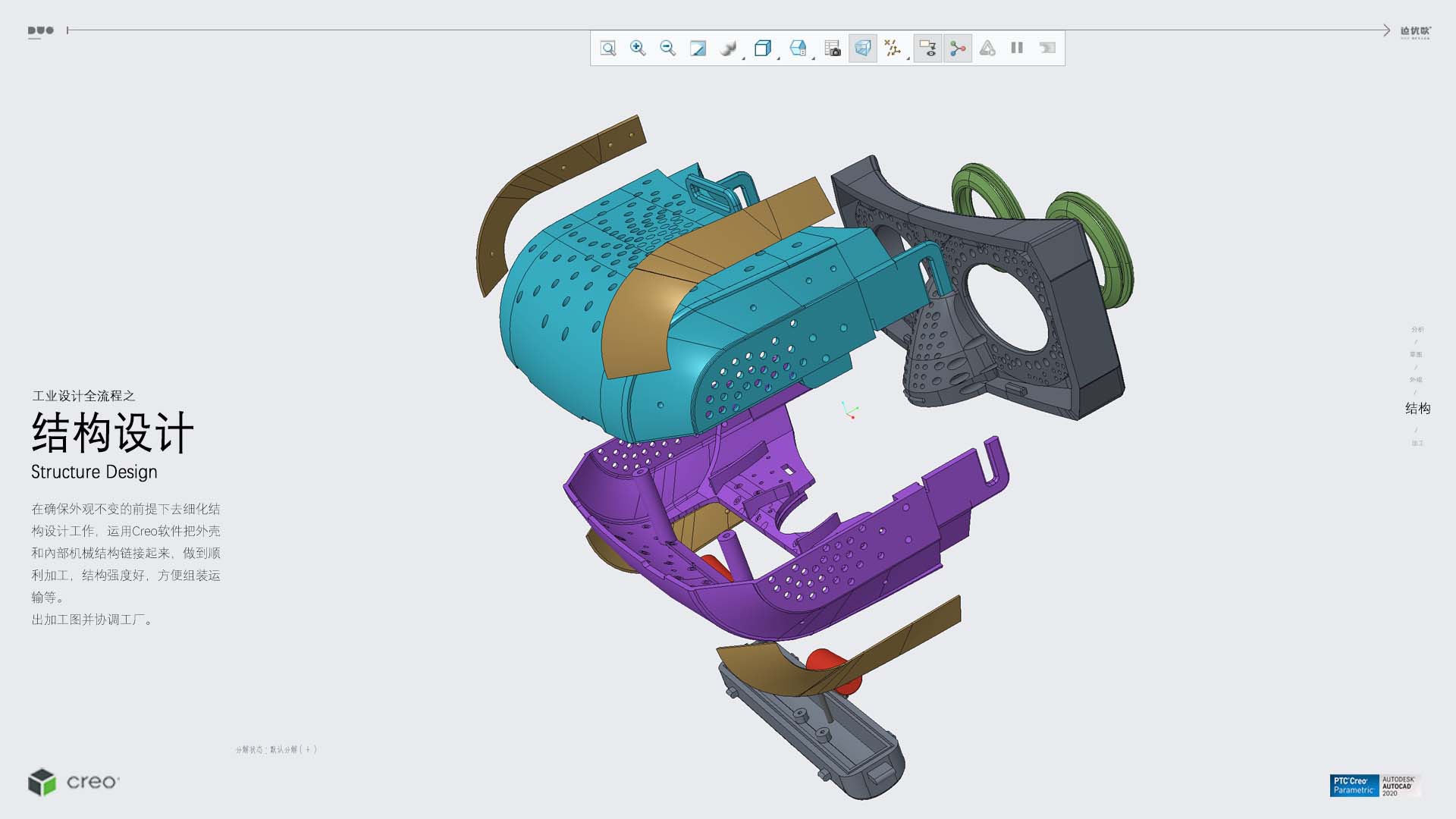Expand the Display Style cube dropdown
The width and height of the screenshot is (1456, 819).
pyautogui.click(x=778, y=58)
